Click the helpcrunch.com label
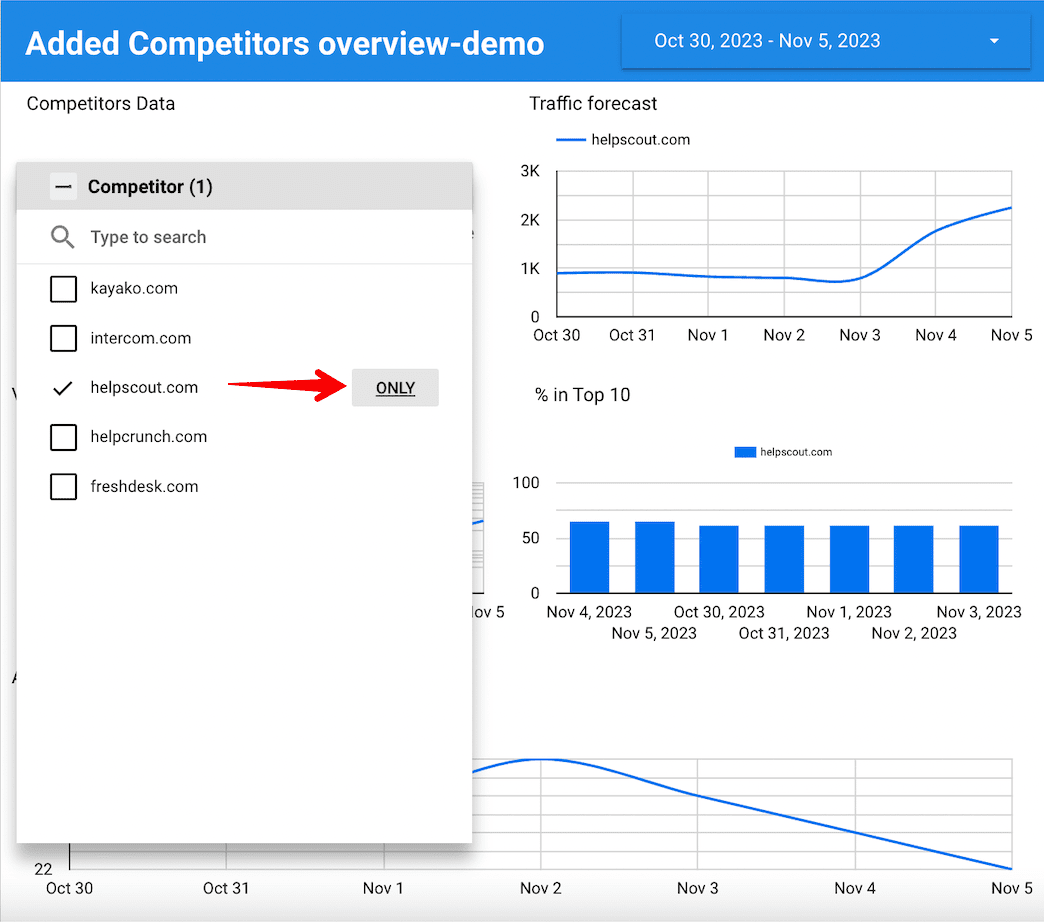The height and width of the screenshot is (922, 1044). [x=148, y=437]
